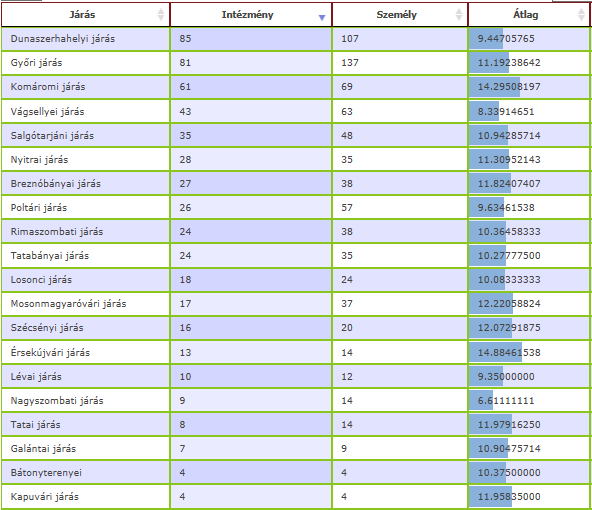
Task: Click the Személy value 137
Action: tap(350, 63)
